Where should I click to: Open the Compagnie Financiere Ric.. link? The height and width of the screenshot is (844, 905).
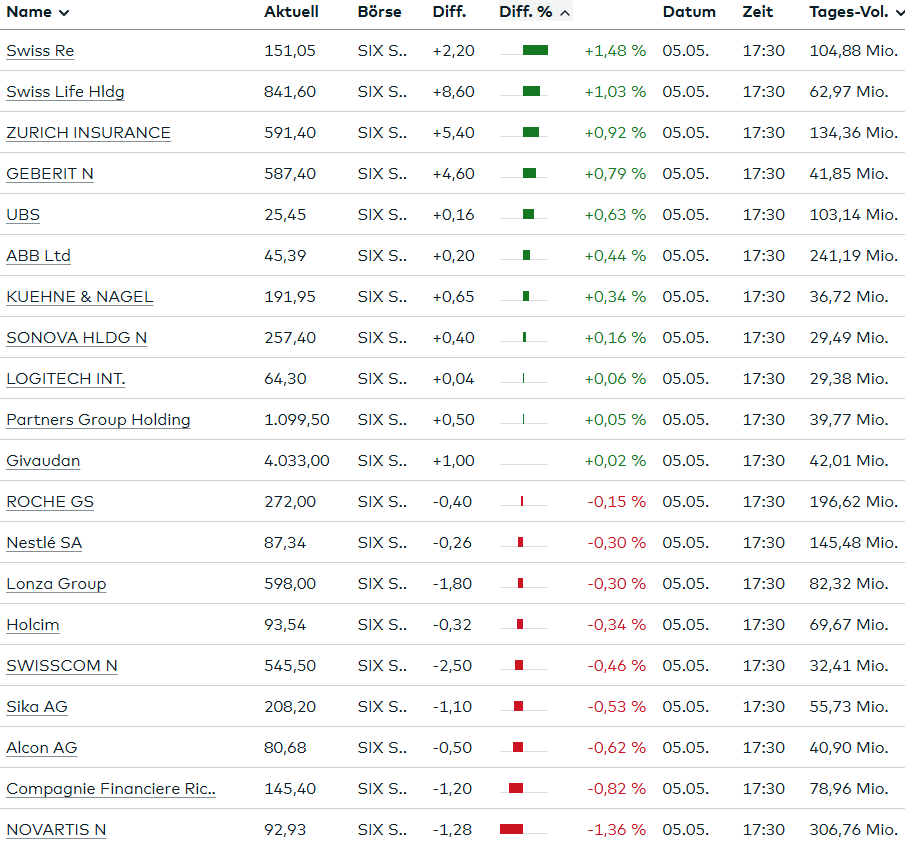click(111, 789)
